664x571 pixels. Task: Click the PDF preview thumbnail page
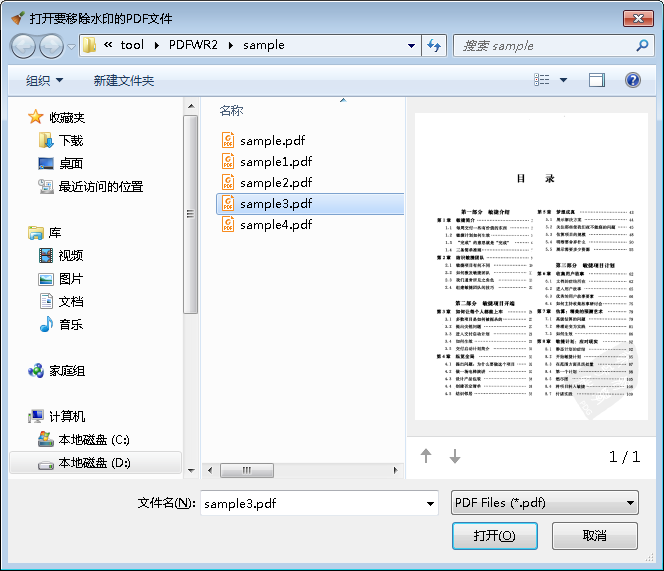tap(531, 266)
